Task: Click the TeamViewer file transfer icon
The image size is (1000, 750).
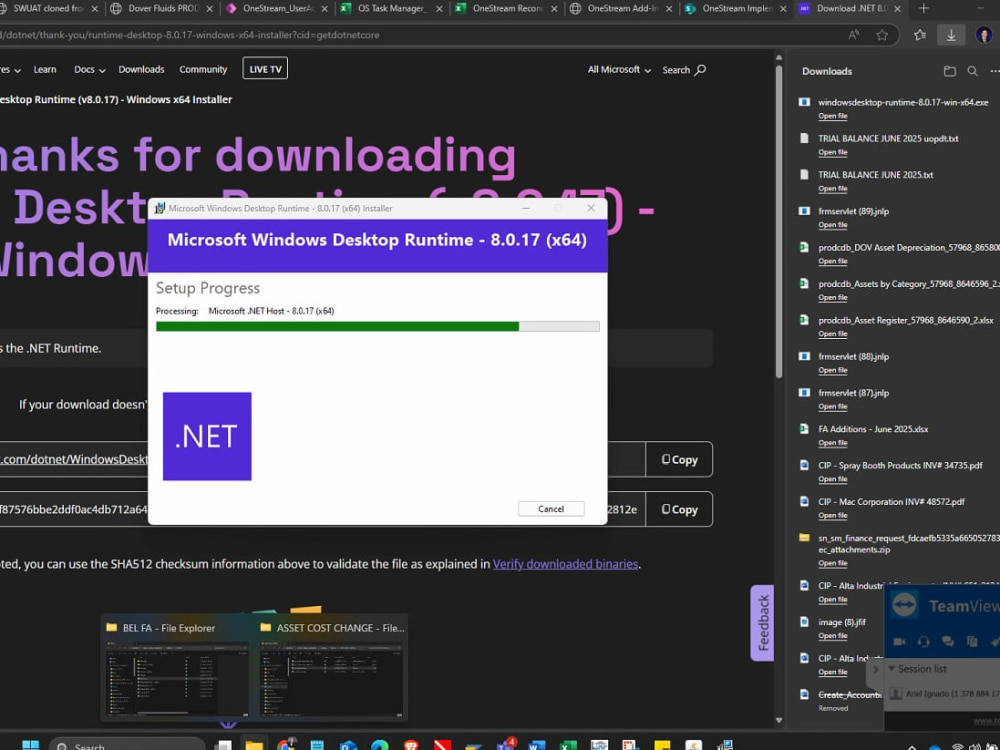Action: tap(972, 642)
